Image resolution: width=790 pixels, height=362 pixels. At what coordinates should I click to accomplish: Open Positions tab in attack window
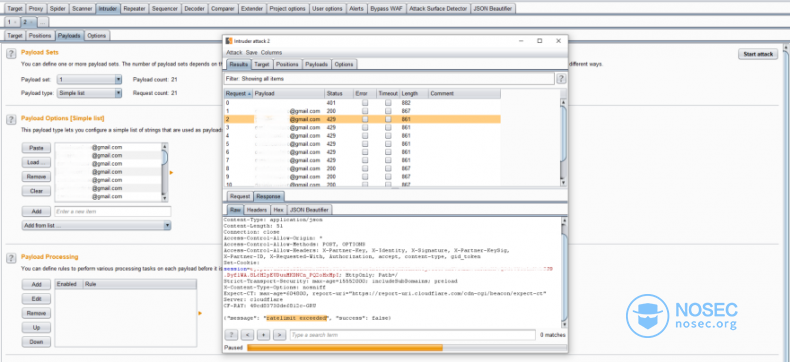click(287, 64)
